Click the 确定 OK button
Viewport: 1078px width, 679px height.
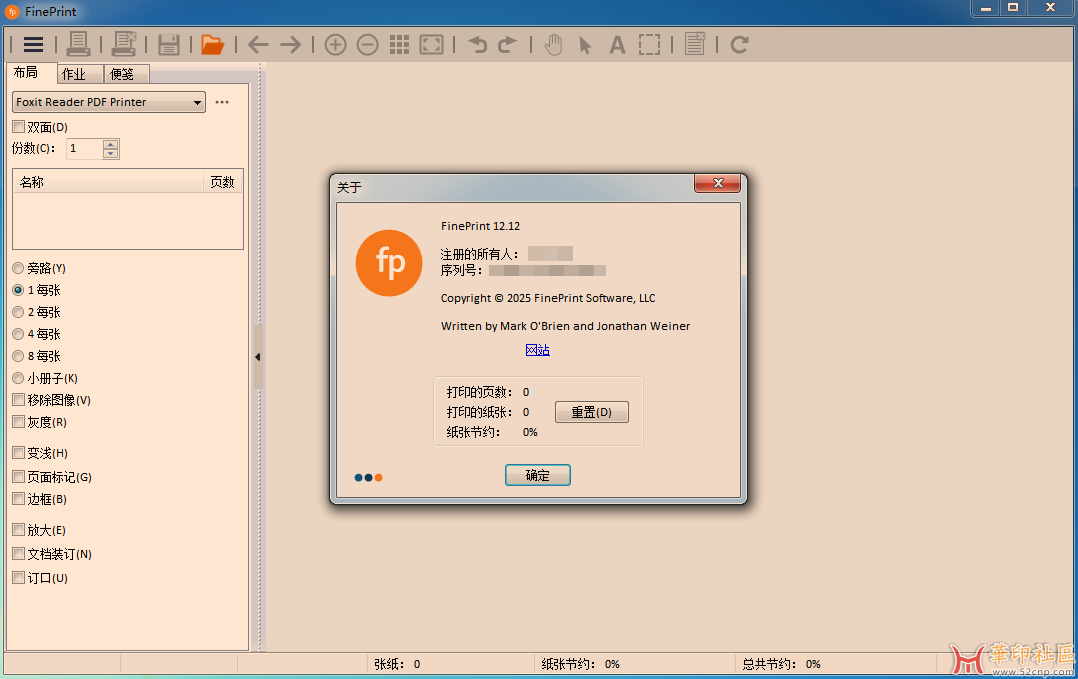point(538,476)
